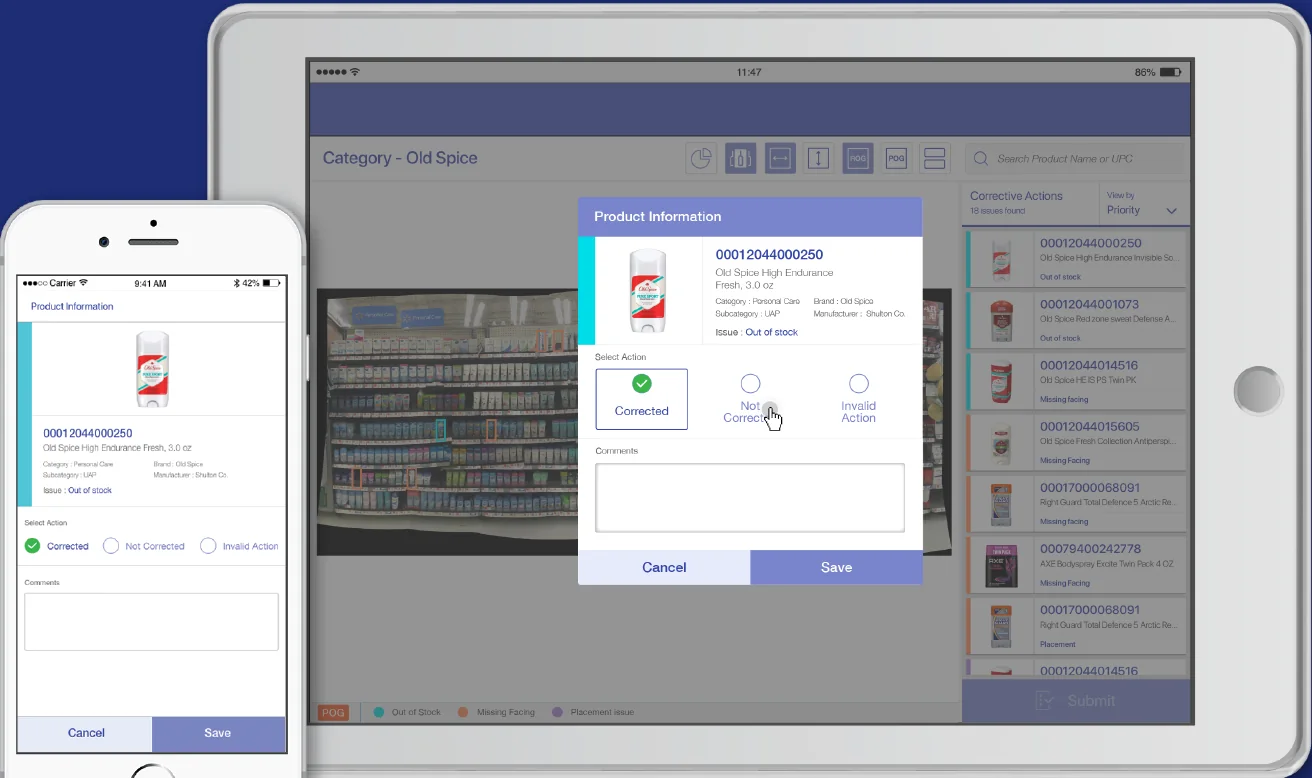Select Corrected option in tablet dialog
This screenshot has height=778, width=1312.
point(641,399)
